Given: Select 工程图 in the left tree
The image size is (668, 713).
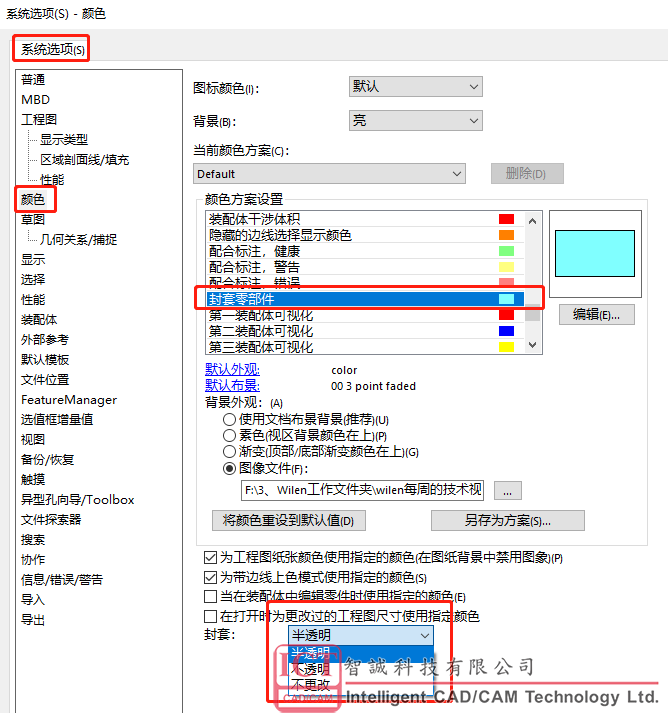Looking at the screenshot, I should coord(39,120).
